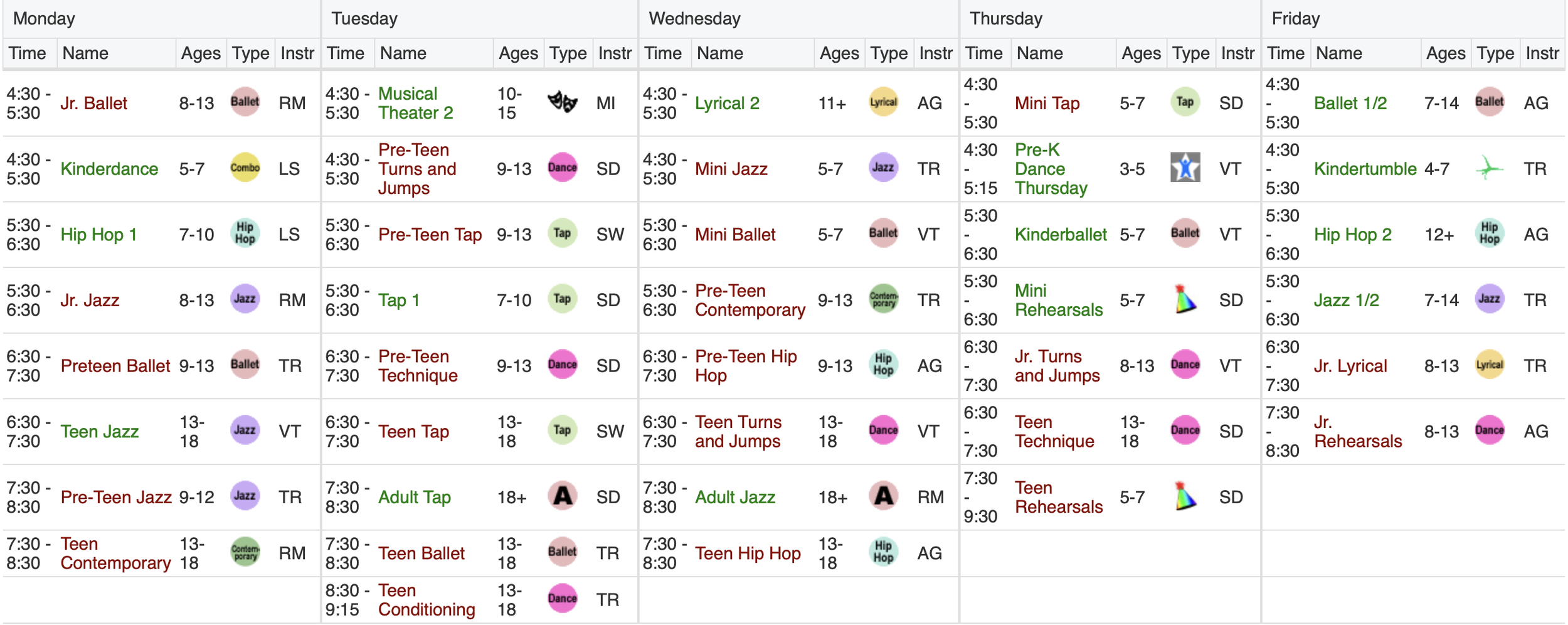Click the Hip Hop icon for Hip Hop 1
Viewport: 1568px width, 625px height.
pos(245,233)
